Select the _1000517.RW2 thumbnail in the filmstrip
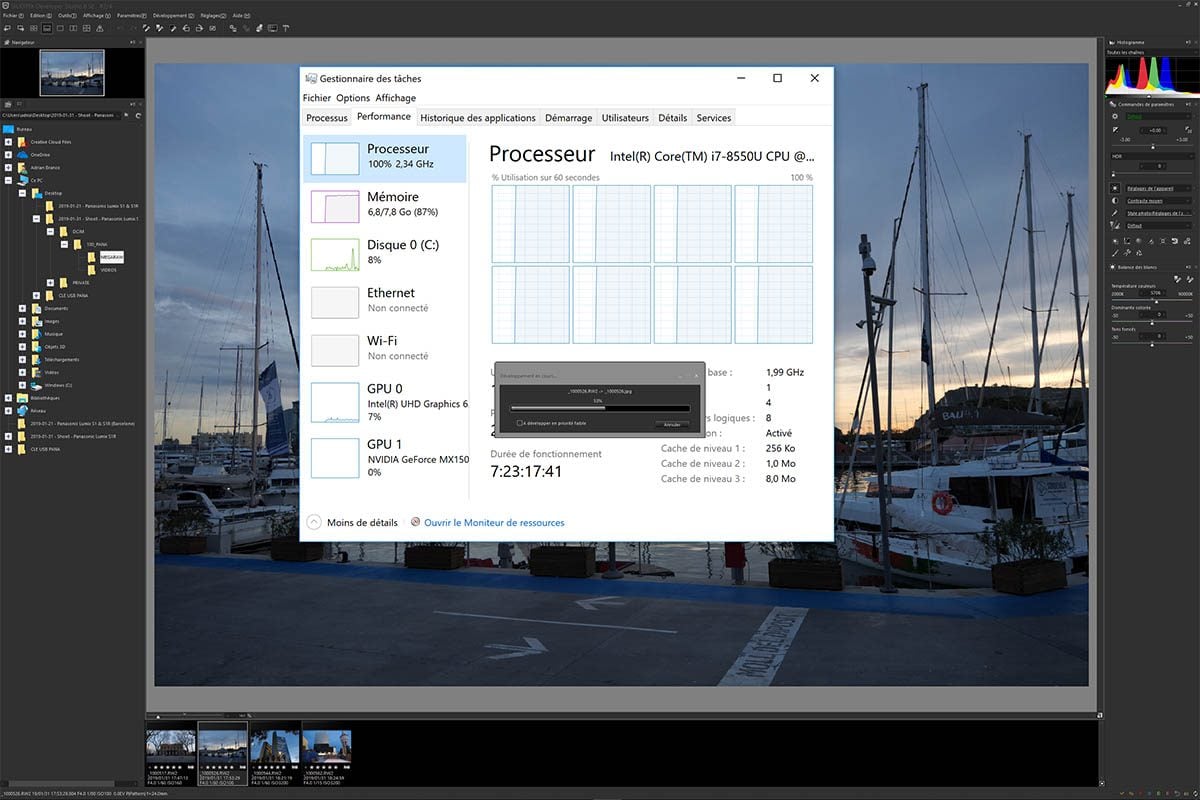This screenshot has width=1200, height=800. coord(171,752)
